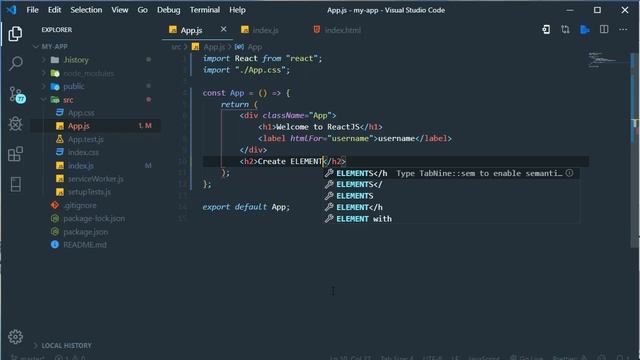Click the compare changes arrows icon
Image resolution: width=640 pixels, height=360 pixels.
tap(565, 29)
